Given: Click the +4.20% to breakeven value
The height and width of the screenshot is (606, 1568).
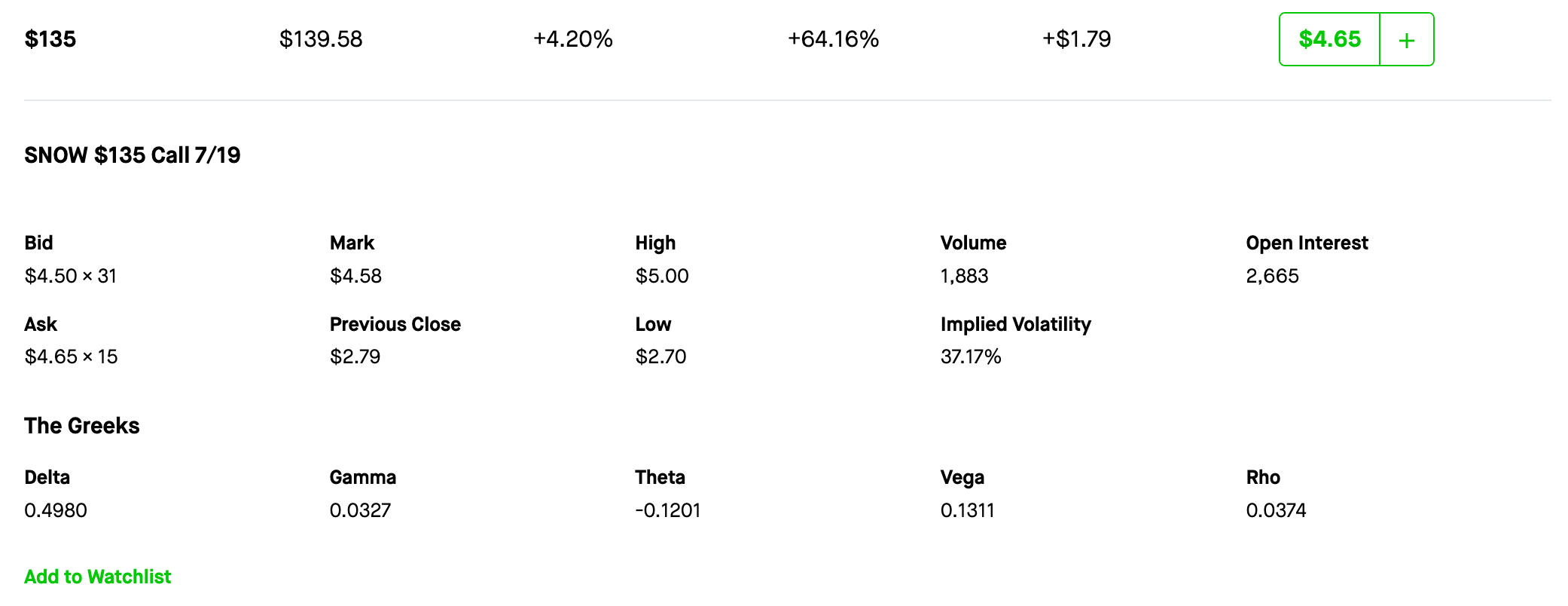Looking at the screenshot, I should point(573,39).
